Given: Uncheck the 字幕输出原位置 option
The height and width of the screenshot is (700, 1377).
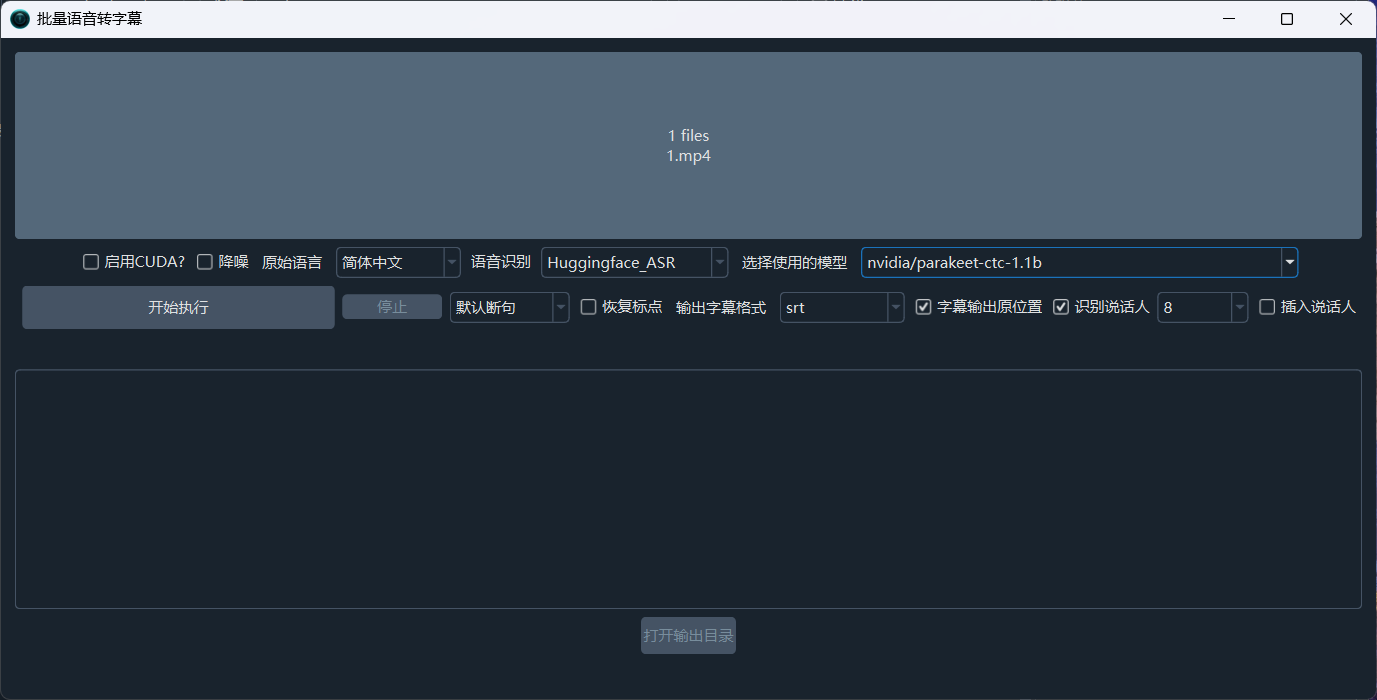Looking at the screenshot, I should (x=923, y=306).
